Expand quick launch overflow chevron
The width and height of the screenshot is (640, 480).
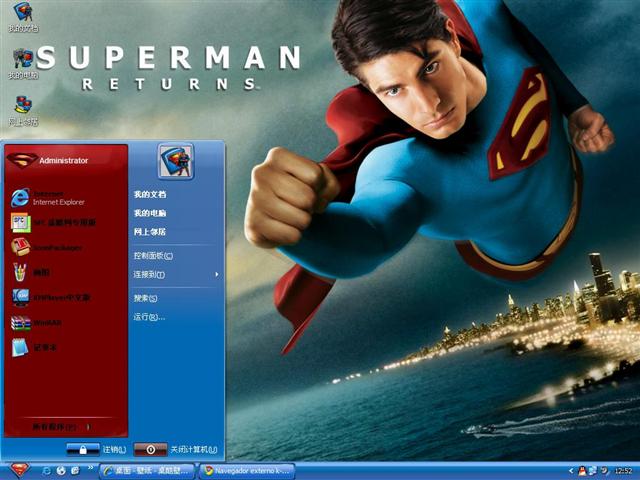pos(90,468)
